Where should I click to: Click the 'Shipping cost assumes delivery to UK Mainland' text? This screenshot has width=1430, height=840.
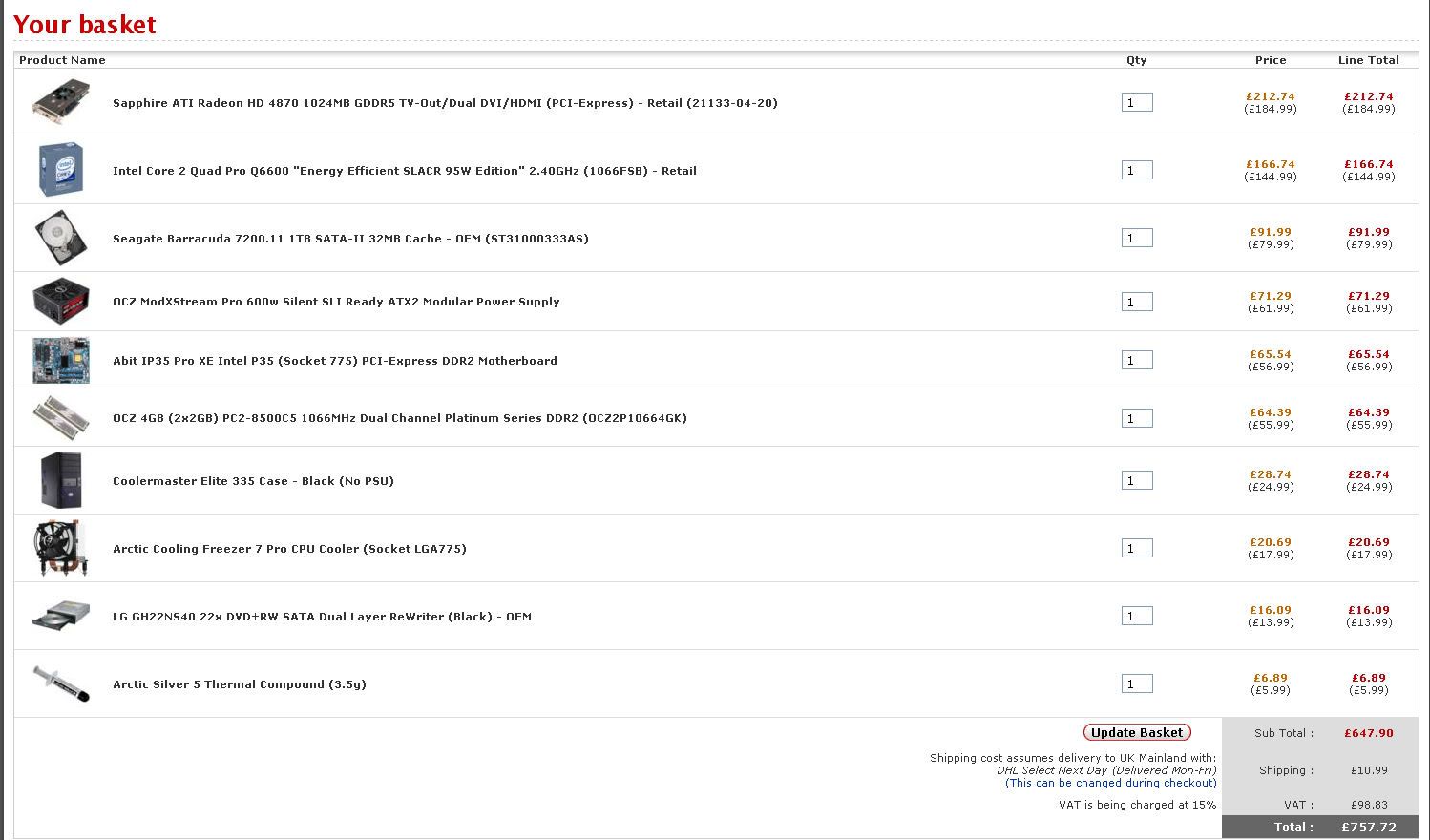[x=1073, y=758]
